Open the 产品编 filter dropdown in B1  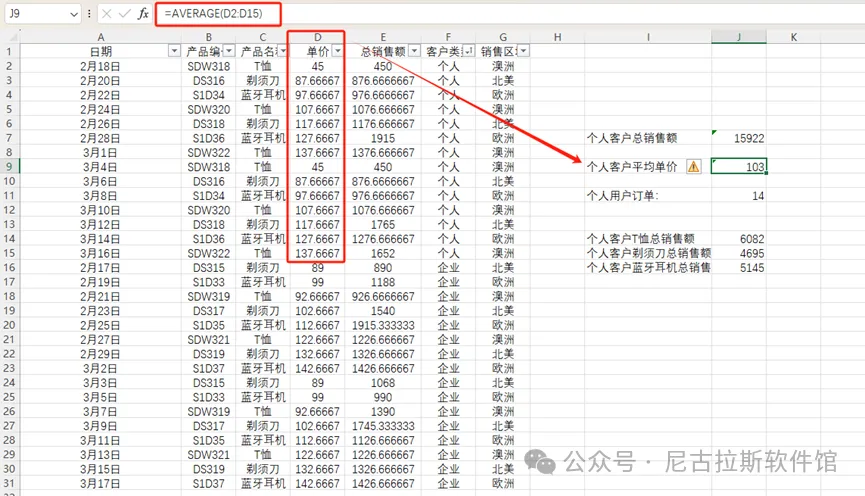[x=229, y=51]
